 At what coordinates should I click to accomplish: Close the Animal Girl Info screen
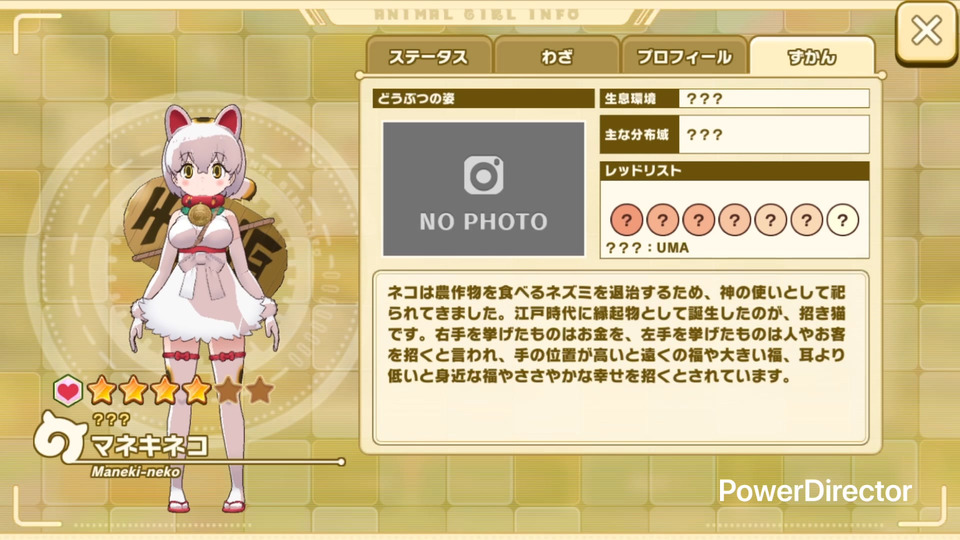(x=926, y=32)
